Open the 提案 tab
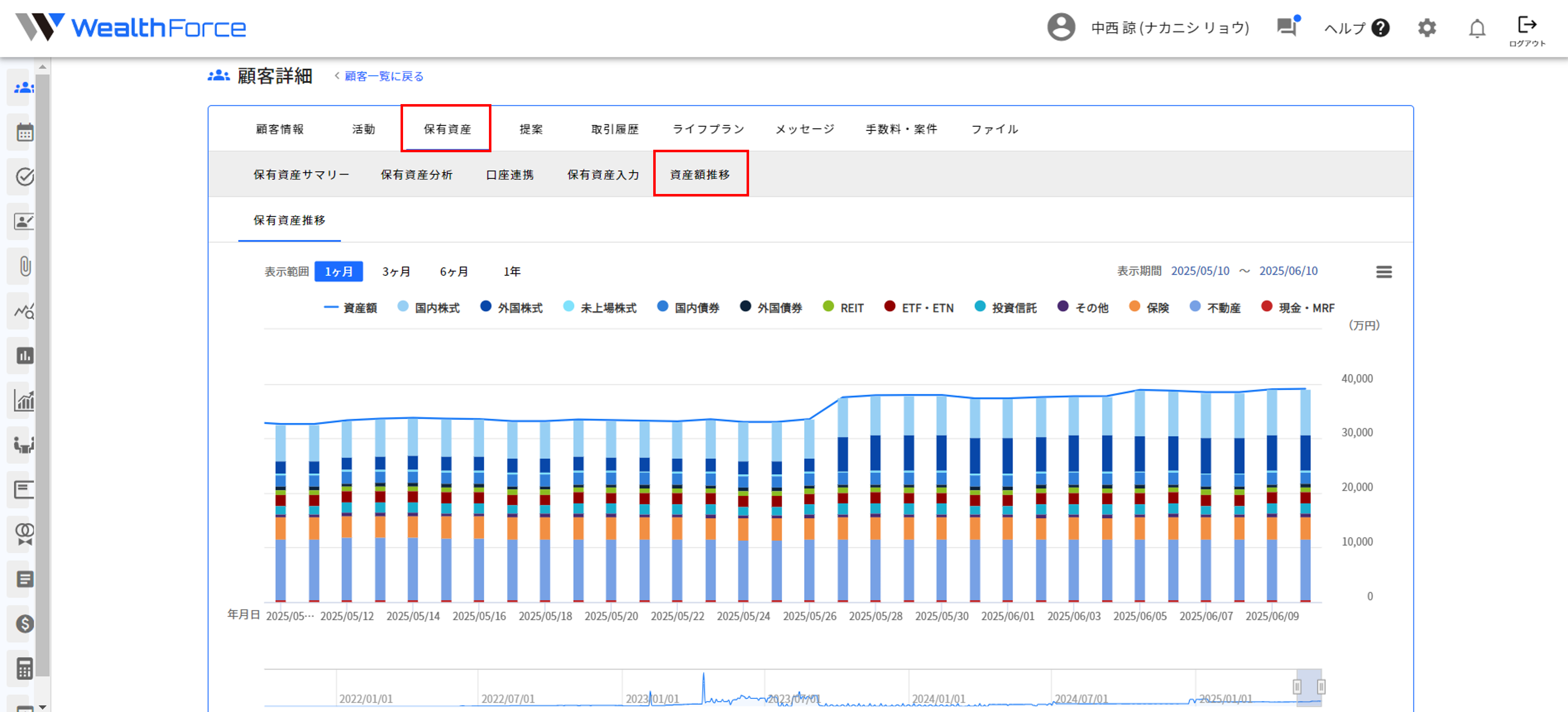 pyautogui.click(x=531, y=128)
